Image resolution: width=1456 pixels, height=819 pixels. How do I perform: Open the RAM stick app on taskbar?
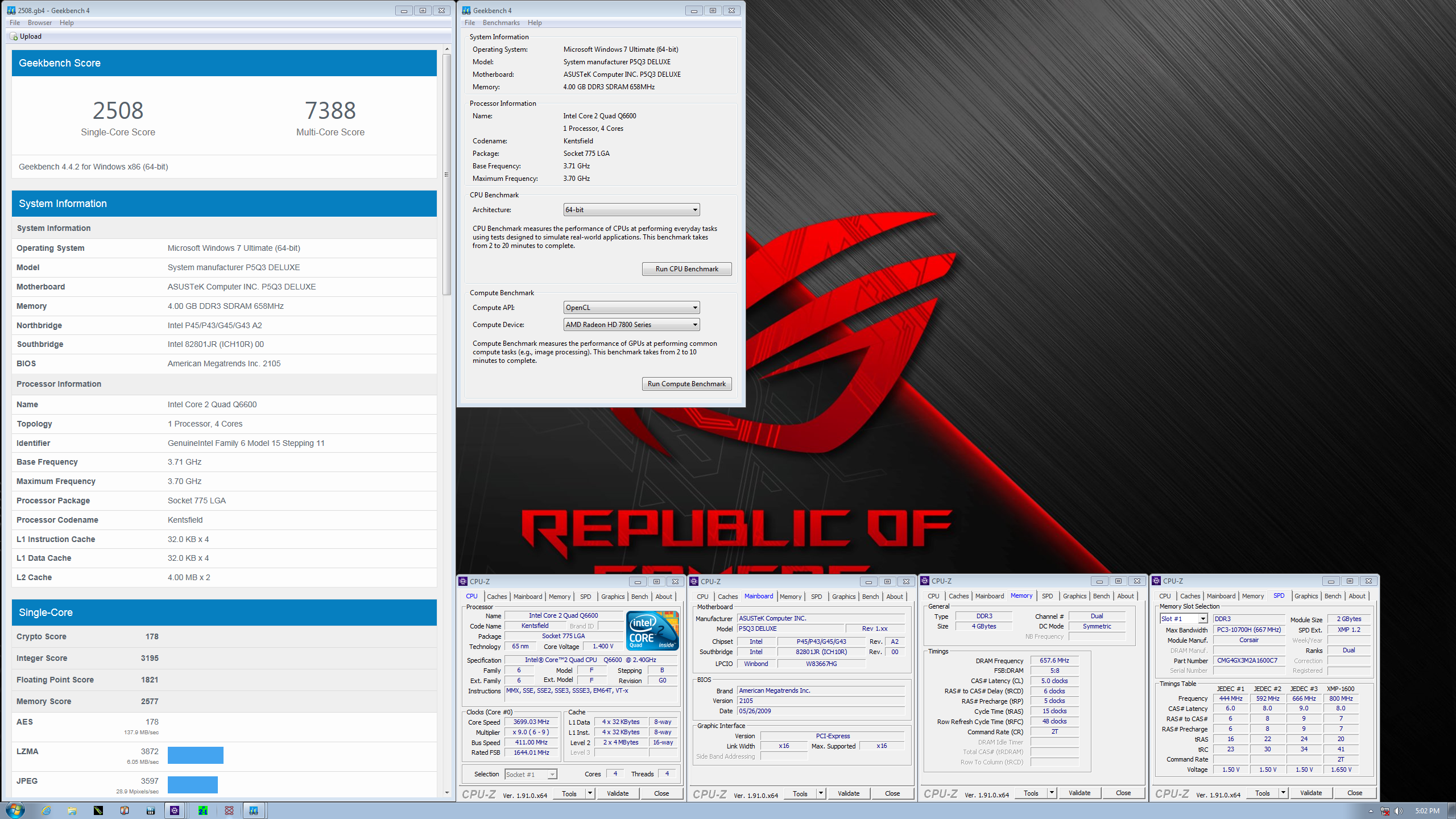point(98,810)
